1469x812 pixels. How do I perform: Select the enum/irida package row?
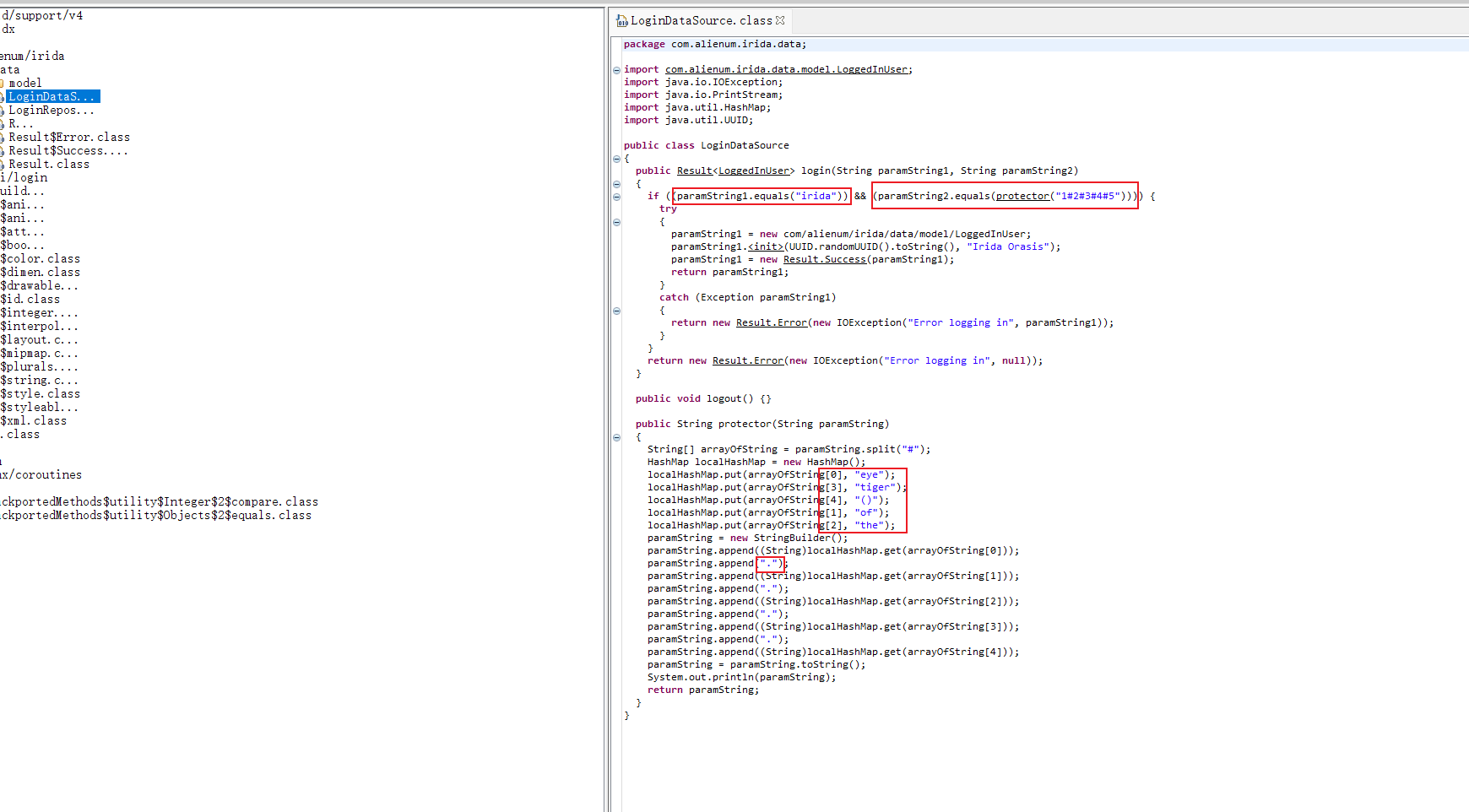[32, 56]
